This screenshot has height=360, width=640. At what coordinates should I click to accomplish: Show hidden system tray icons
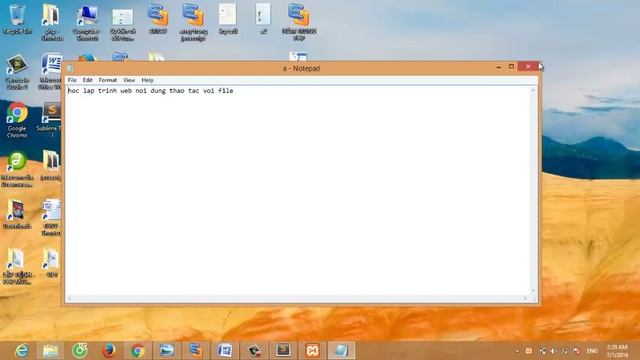517,351
